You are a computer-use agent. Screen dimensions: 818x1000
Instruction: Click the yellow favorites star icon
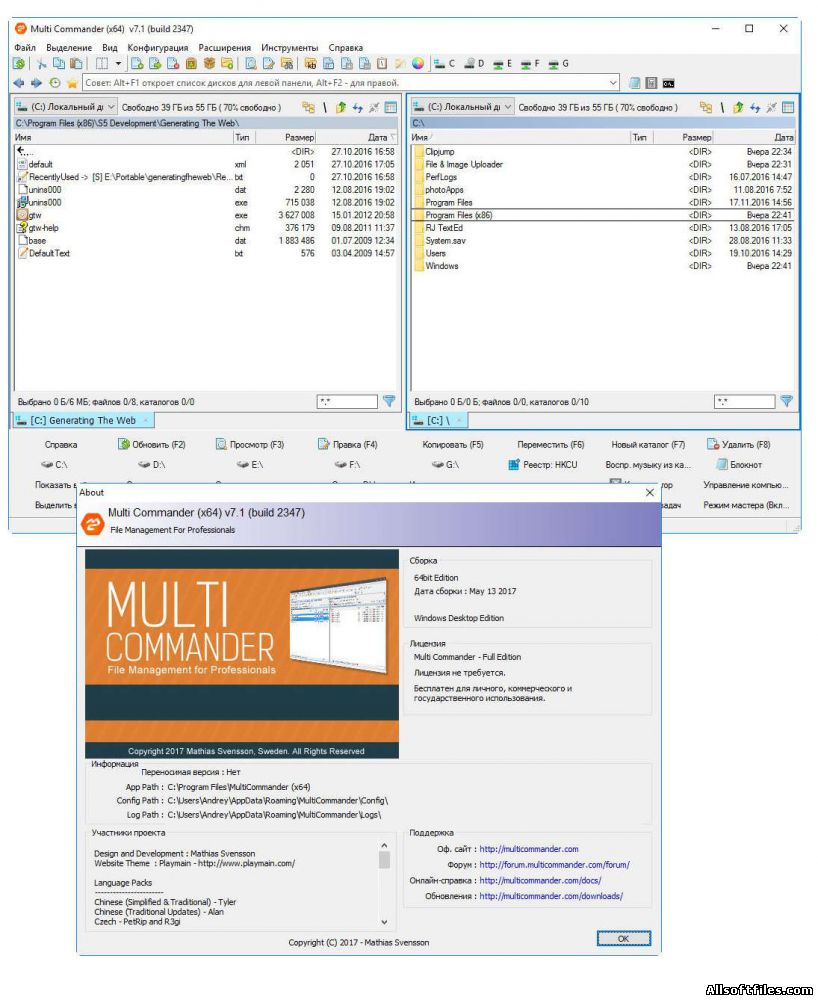(x=72, y=83)
